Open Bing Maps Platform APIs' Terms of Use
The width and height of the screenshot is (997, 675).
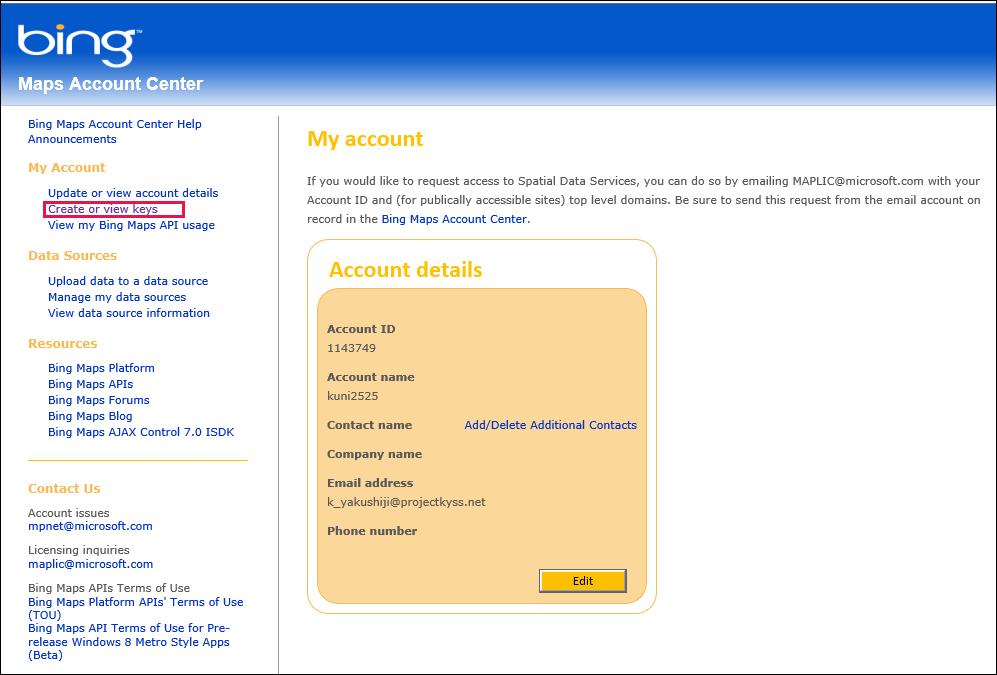click(x=135, y=608)
